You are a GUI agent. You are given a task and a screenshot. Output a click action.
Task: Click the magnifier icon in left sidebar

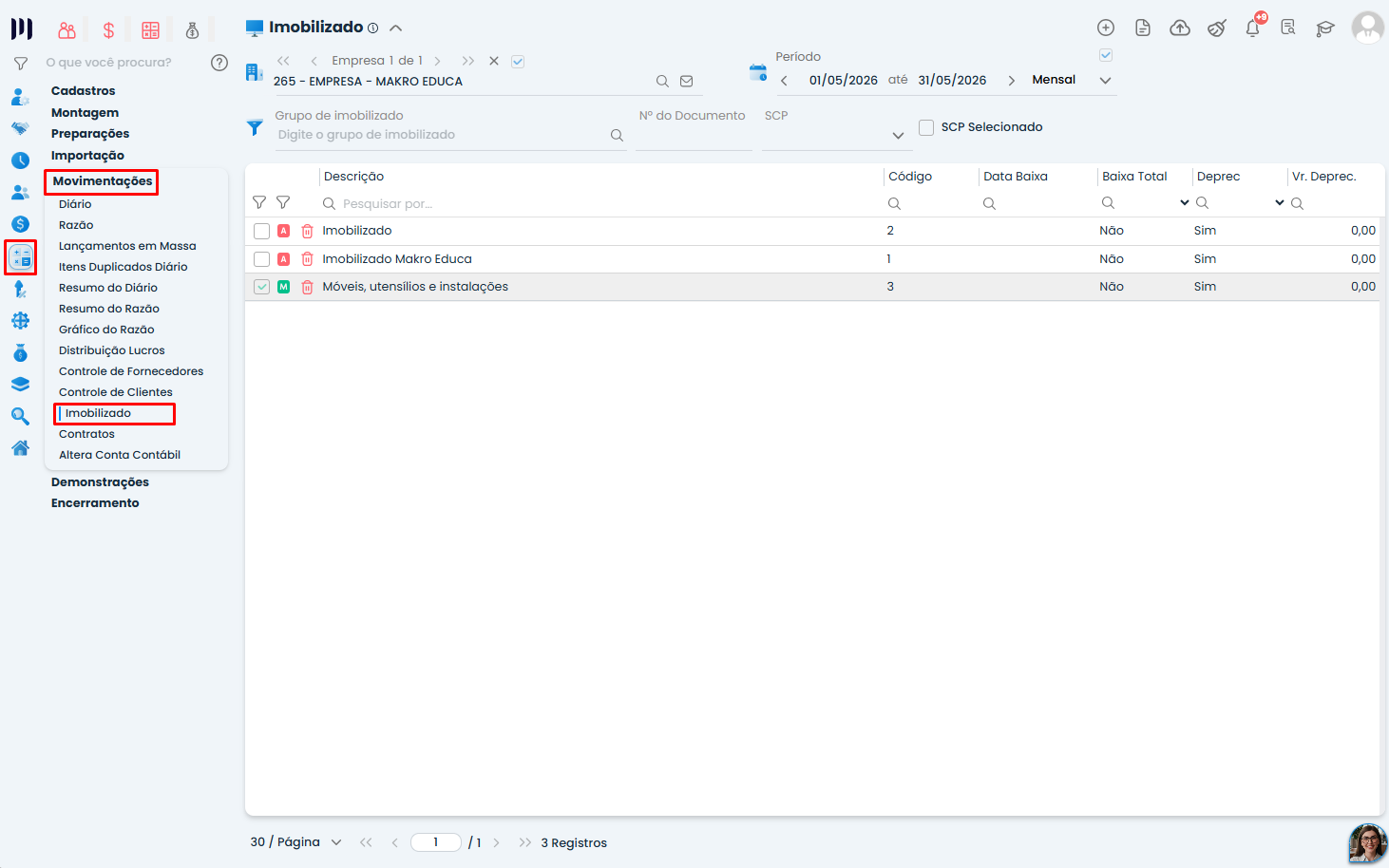pyautogui.click(x=20, y=416)
